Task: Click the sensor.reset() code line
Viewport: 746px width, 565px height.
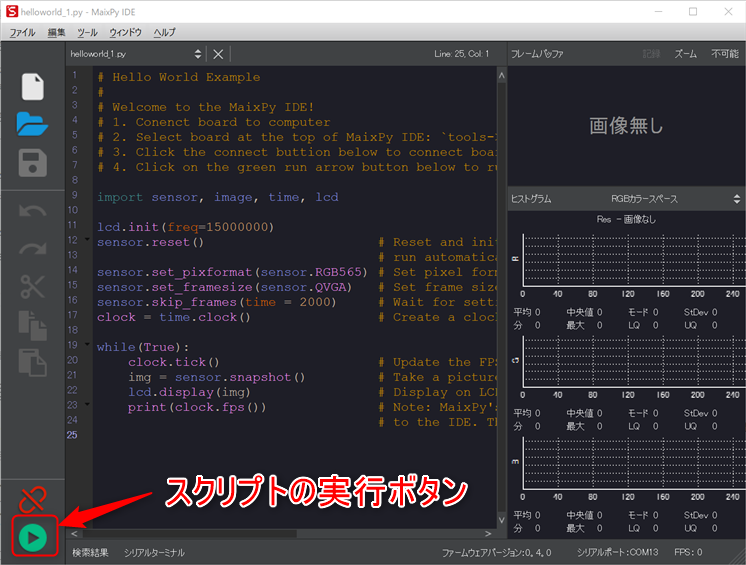Action: pyautogui.click(x=150, y=242)
